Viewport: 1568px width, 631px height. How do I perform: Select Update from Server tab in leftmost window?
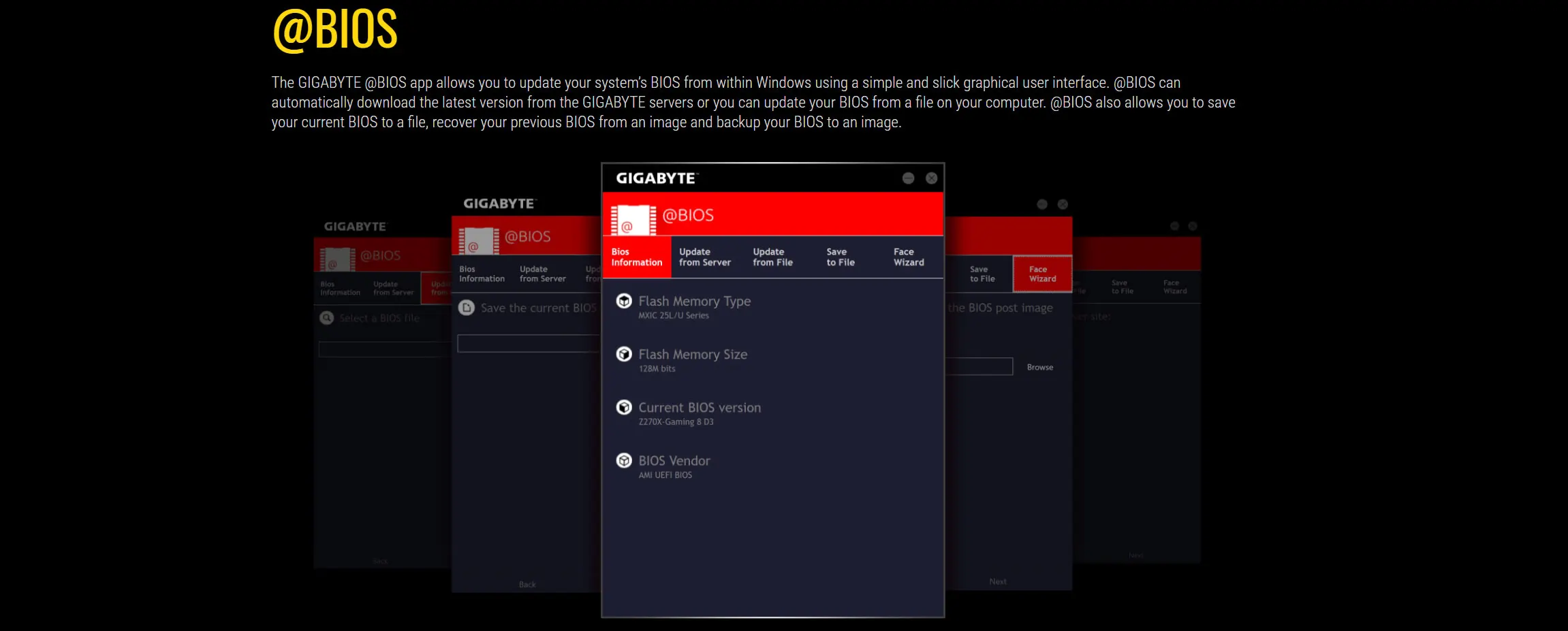(393, 289)
